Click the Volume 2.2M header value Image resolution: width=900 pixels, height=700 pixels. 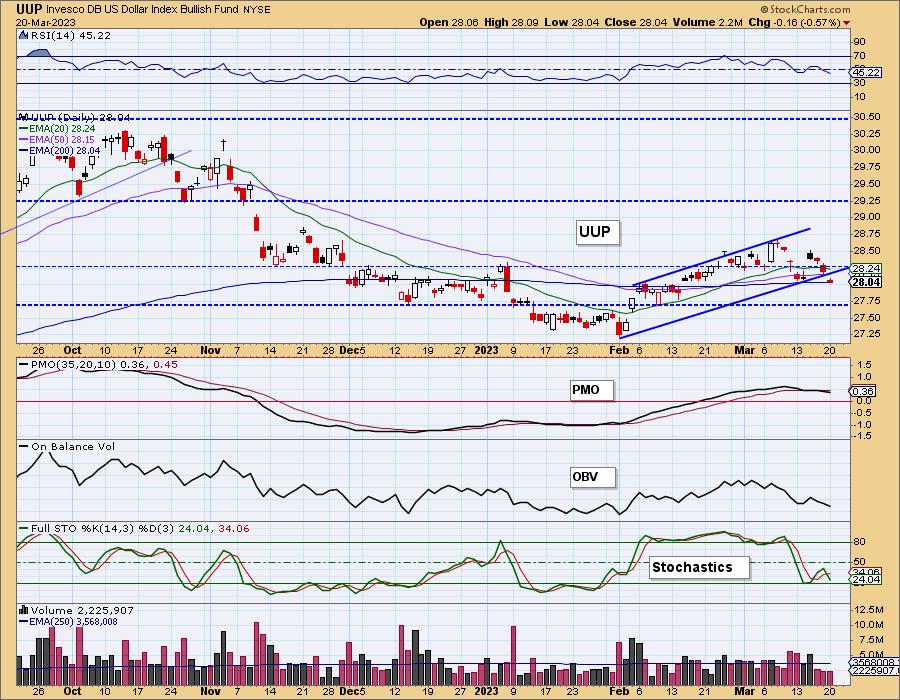[708, 22]
